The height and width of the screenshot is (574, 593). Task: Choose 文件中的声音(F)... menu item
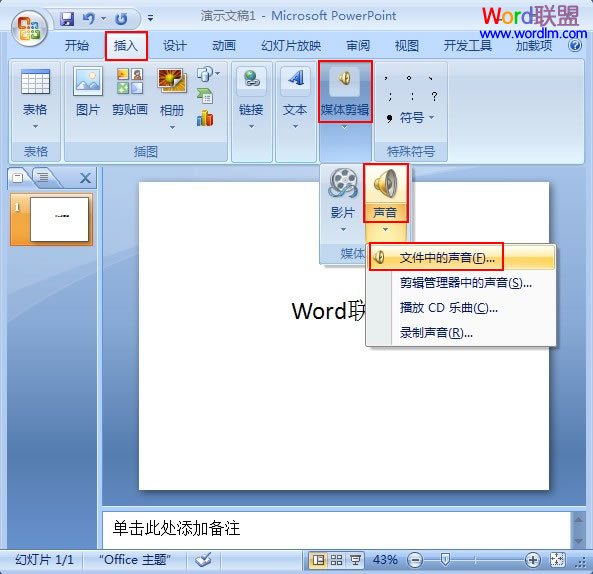[461, 258]
